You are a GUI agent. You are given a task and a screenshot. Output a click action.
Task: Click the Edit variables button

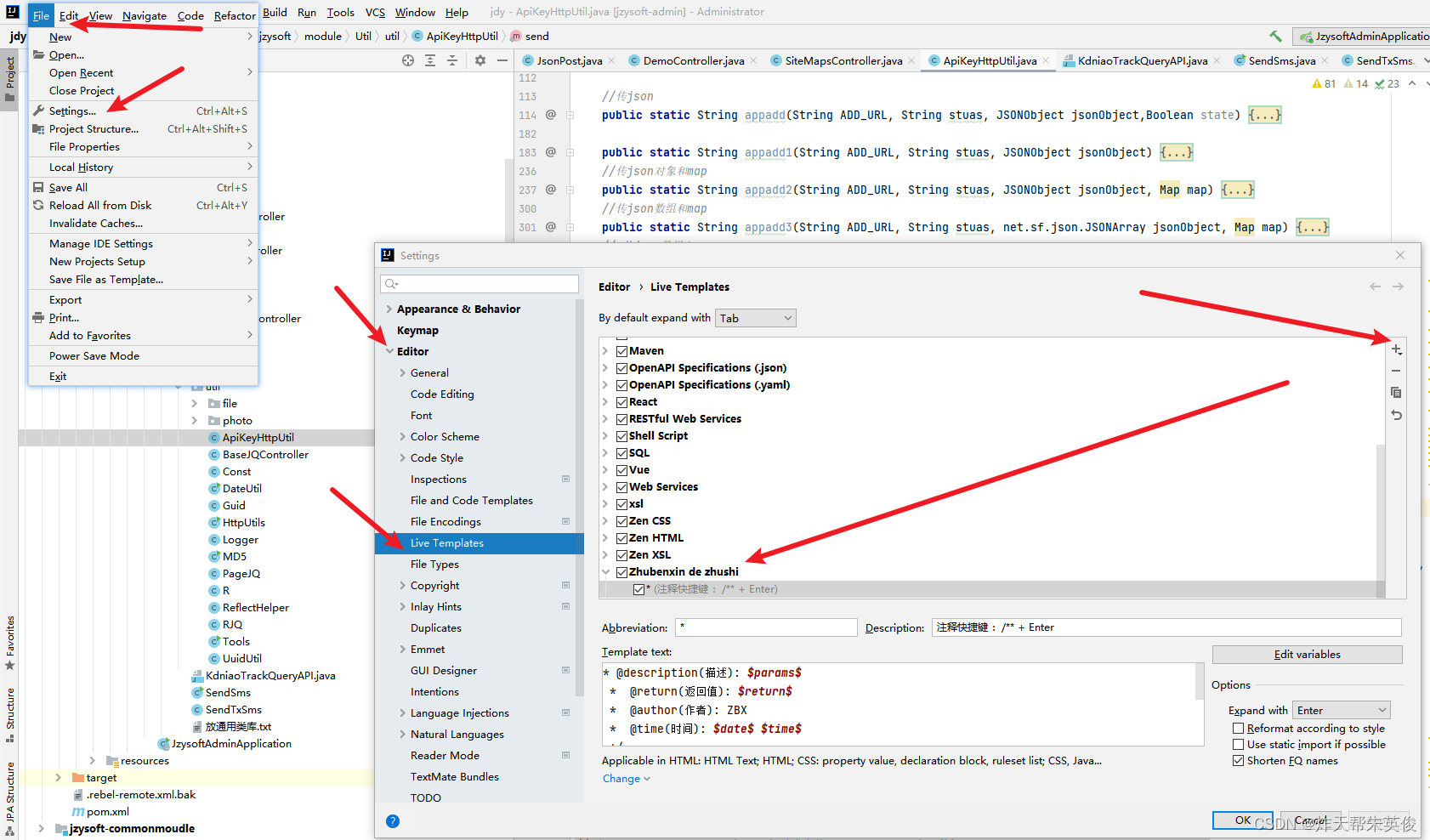click(x=1307, y=655)
